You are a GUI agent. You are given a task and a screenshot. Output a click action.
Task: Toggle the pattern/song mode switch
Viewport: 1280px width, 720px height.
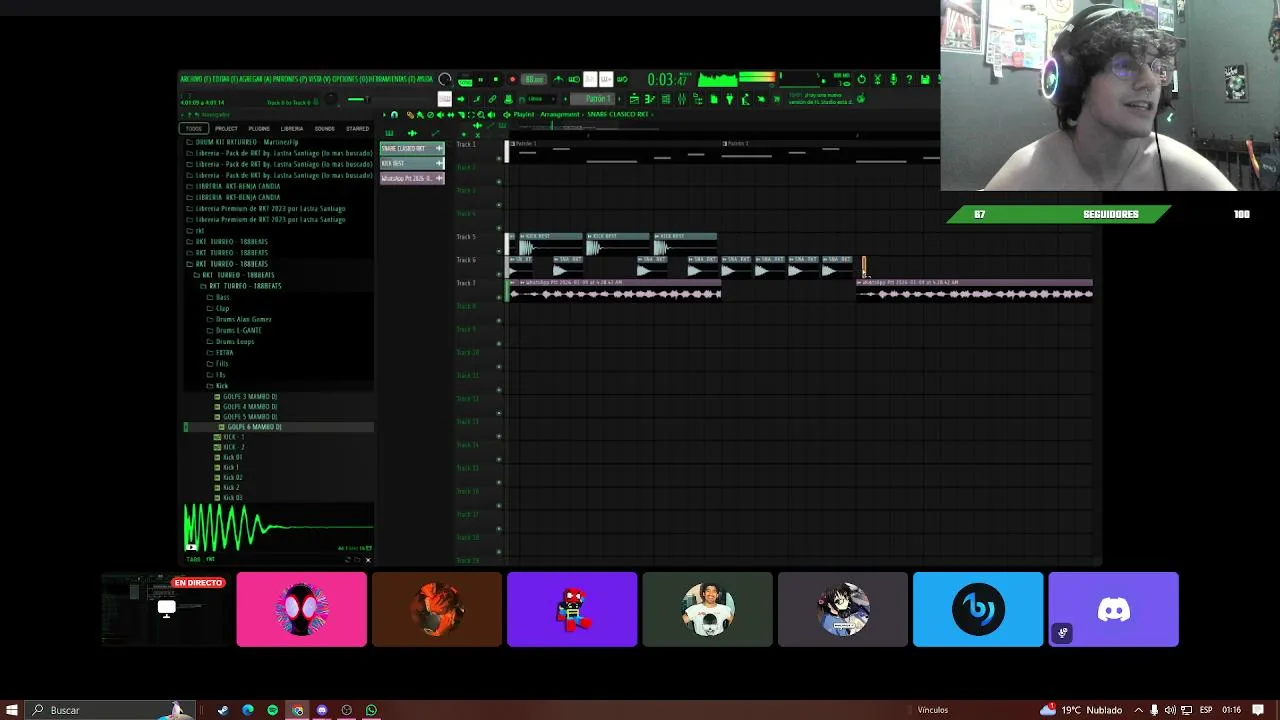click(464, 79)
